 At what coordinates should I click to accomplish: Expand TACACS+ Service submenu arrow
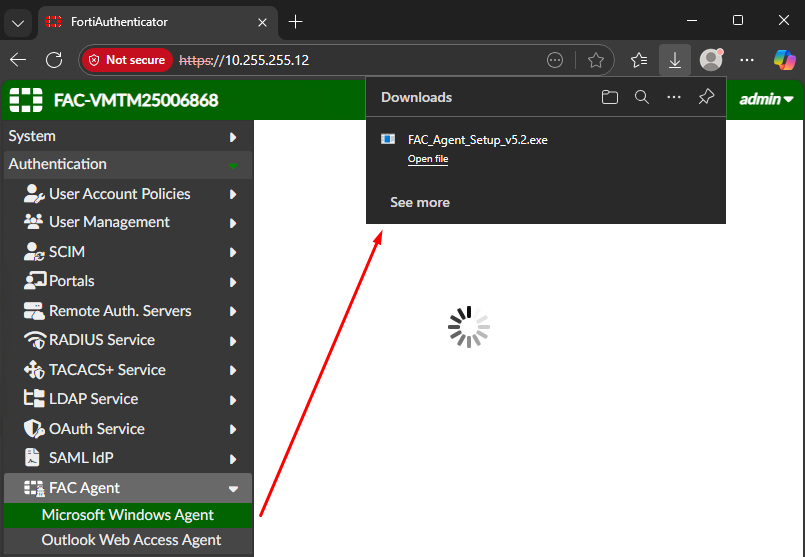(233, 371)
